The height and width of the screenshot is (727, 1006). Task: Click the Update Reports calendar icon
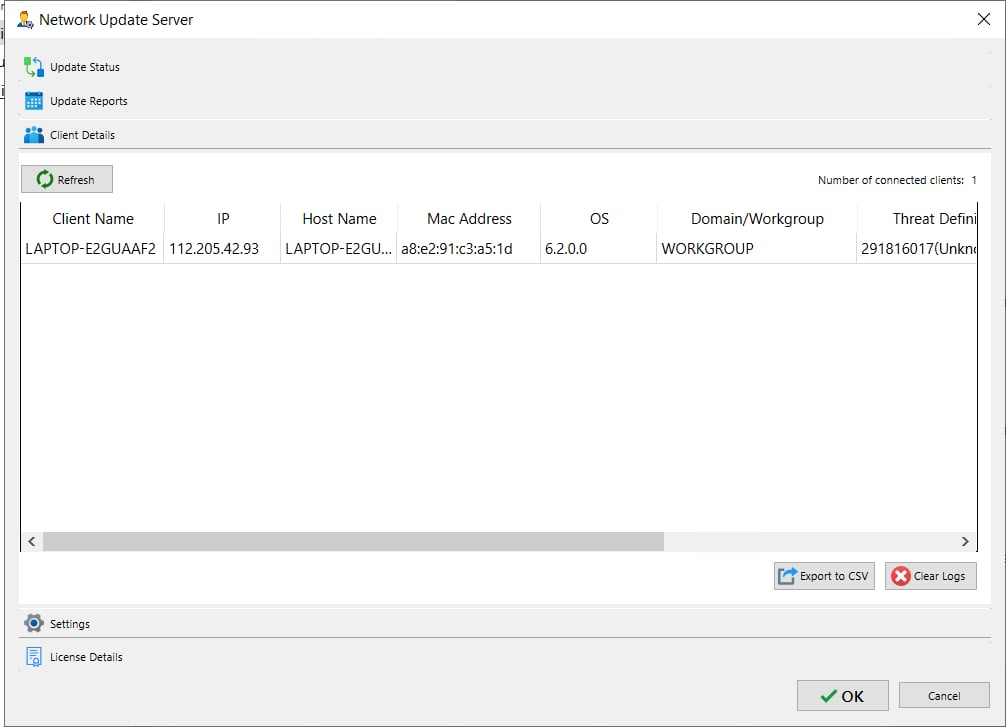pyautogui.click(x=34, y=101)
